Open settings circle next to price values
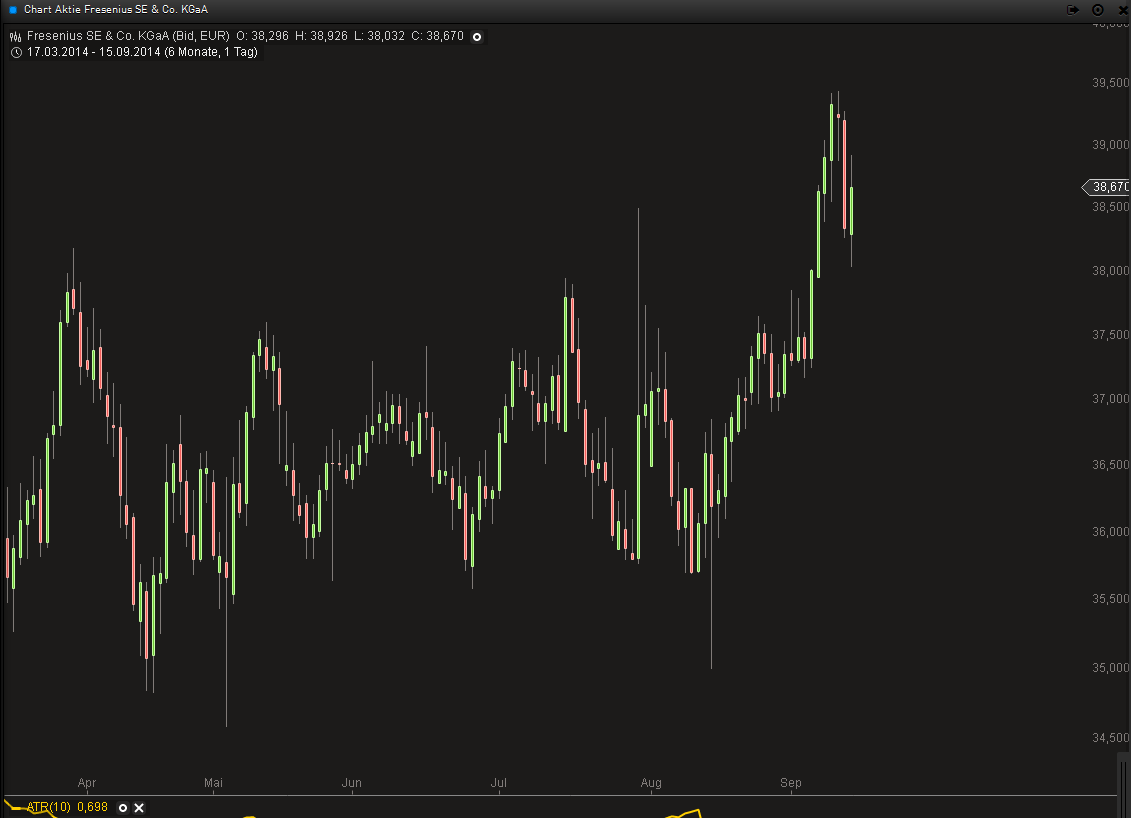This screenshot has height=818, width=1131. (x=477, y=37)
